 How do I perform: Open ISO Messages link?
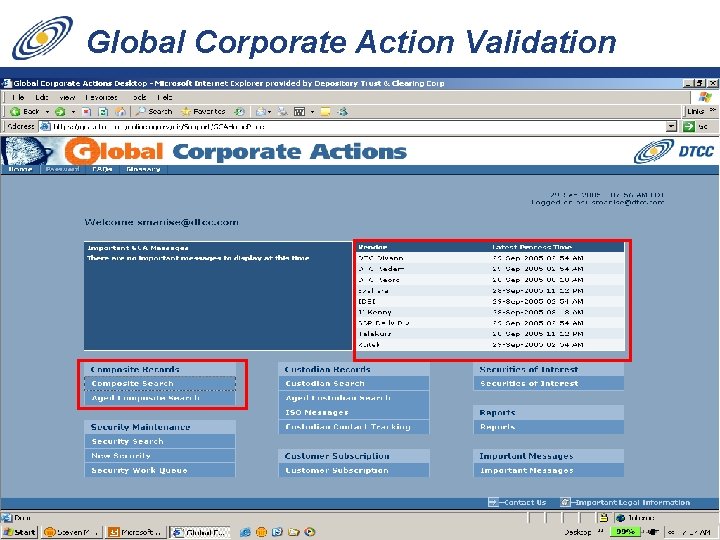click(354, 412)
